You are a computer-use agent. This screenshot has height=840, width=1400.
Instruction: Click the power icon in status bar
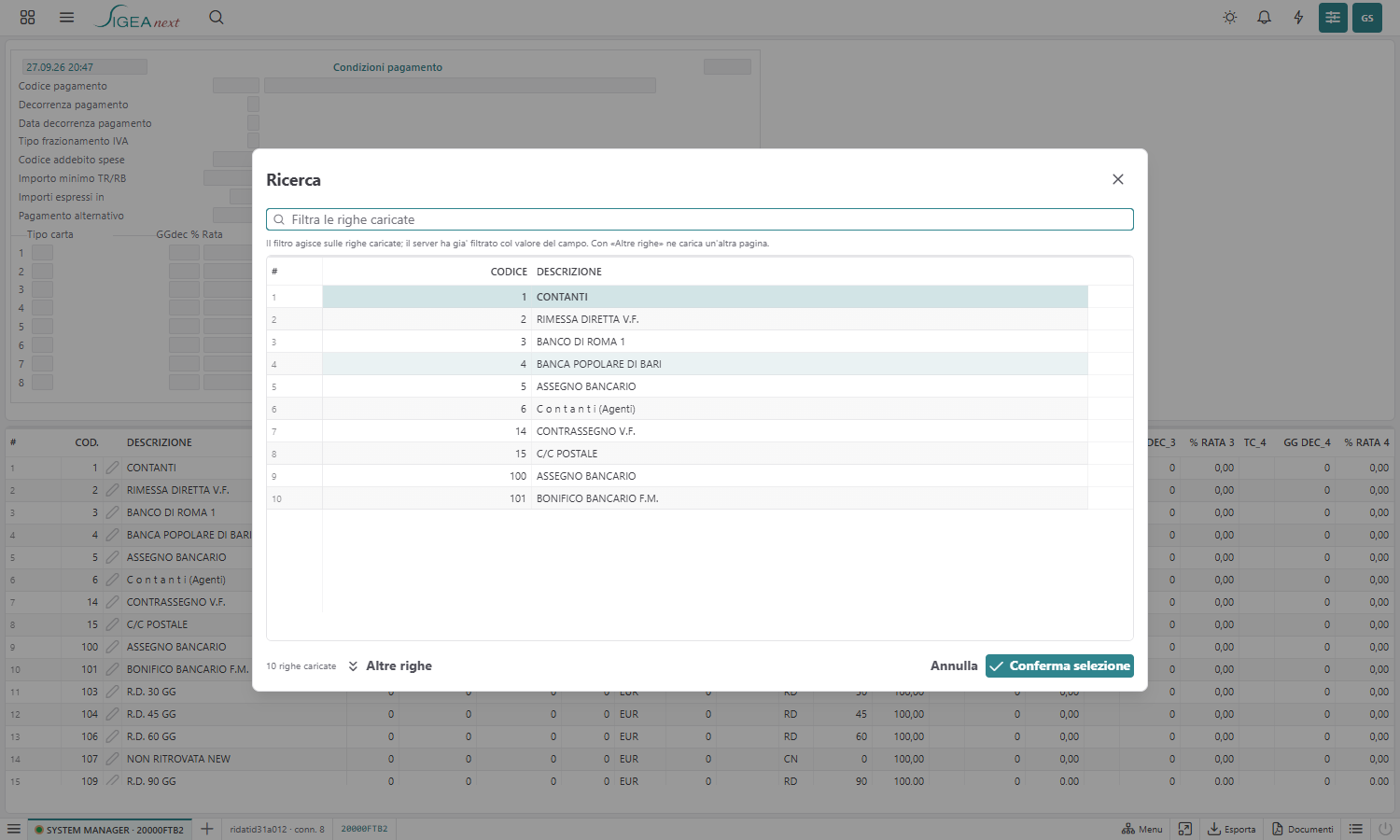pyautogui.click(x=1385, y=829)
